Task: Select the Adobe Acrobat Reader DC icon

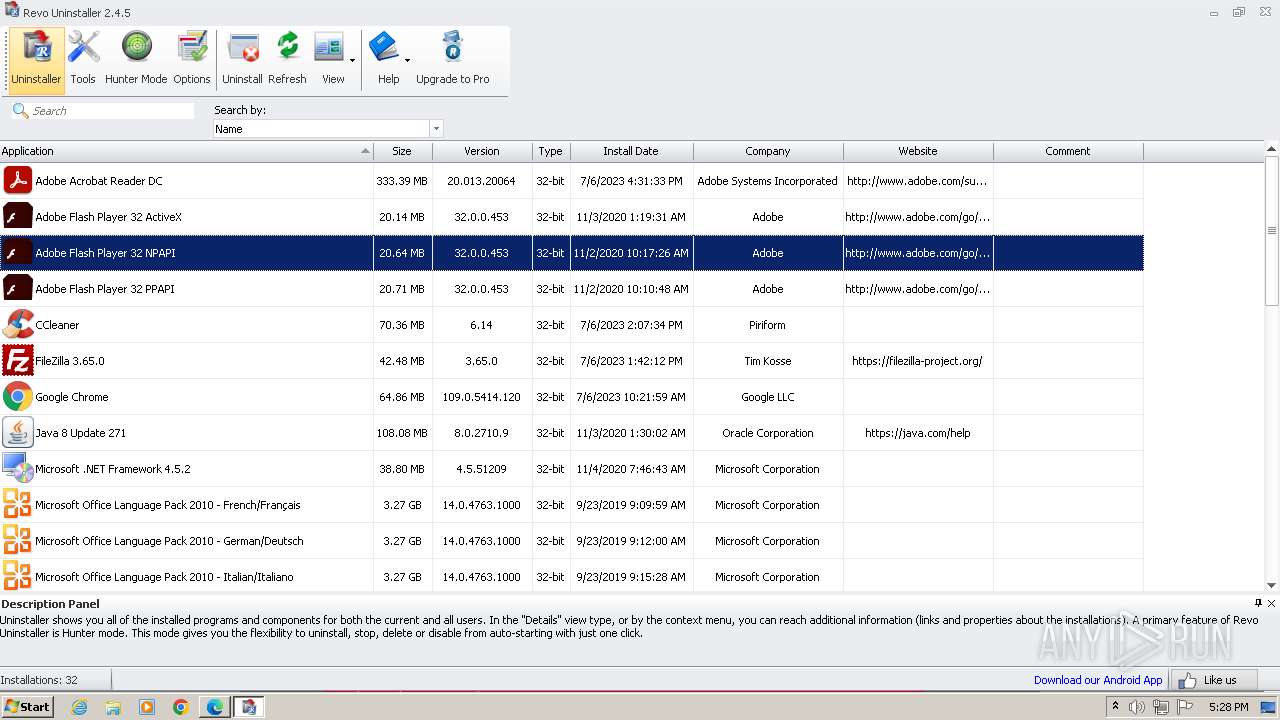Action: [18, 181]
